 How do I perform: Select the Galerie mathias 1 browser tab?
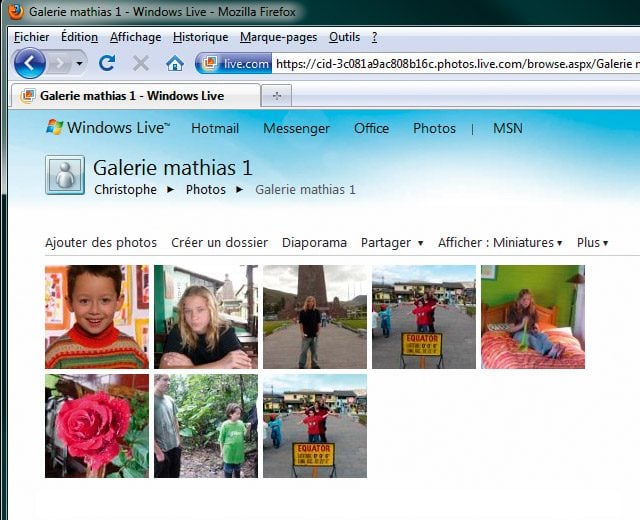[131, 96]
